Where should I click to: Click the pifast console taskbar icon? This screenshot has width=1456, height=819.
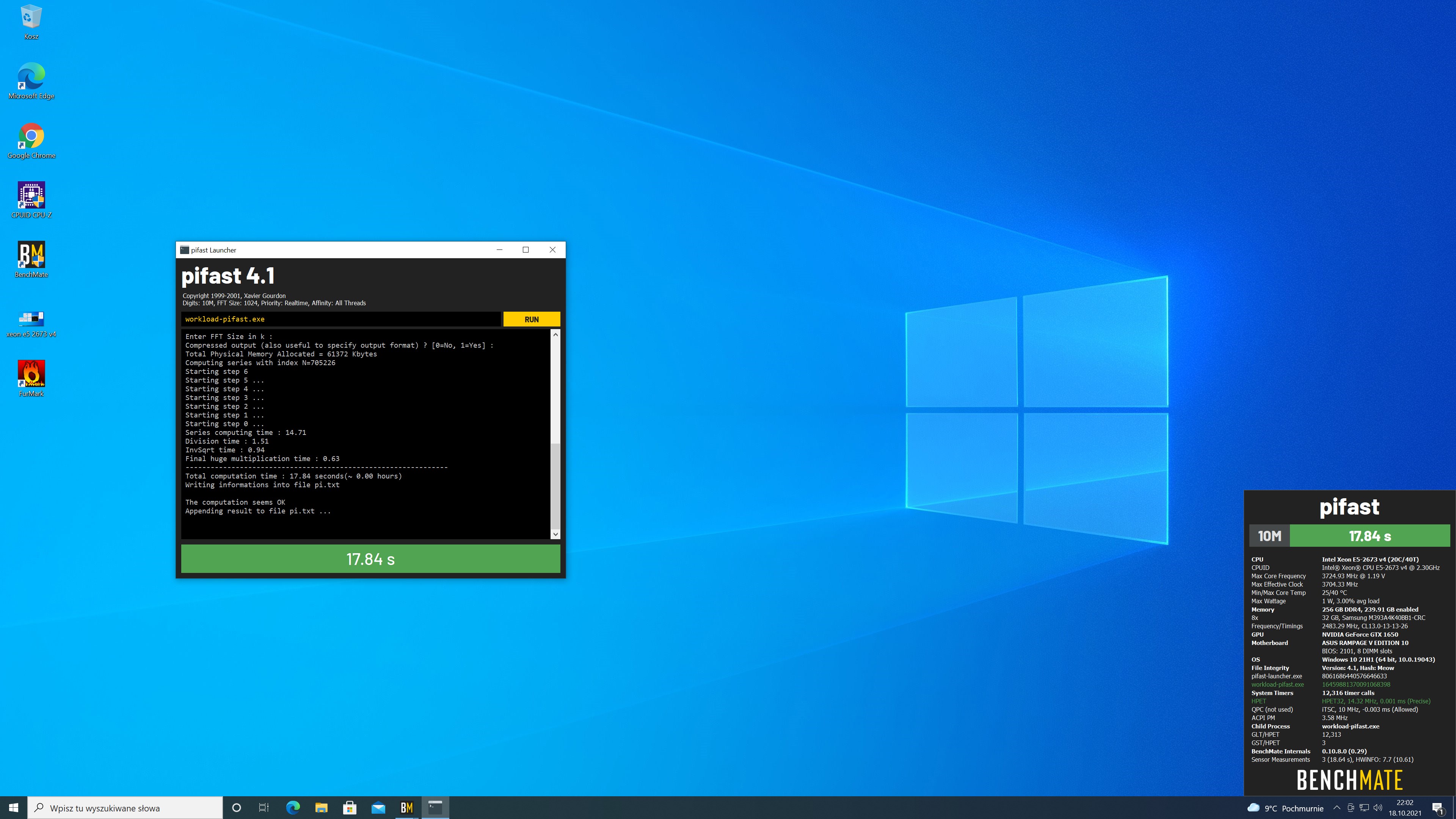tap(435, 808)
